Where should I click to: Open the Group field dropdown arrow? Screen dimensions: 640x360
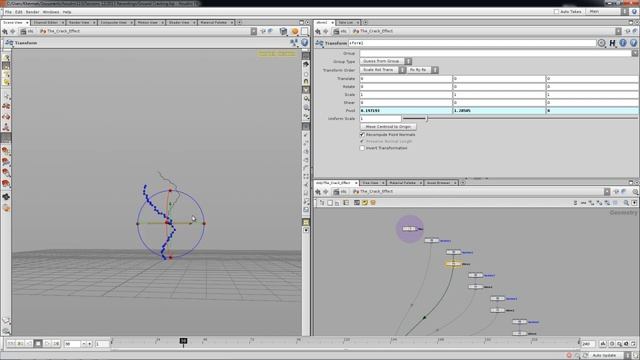click(635, 53)
